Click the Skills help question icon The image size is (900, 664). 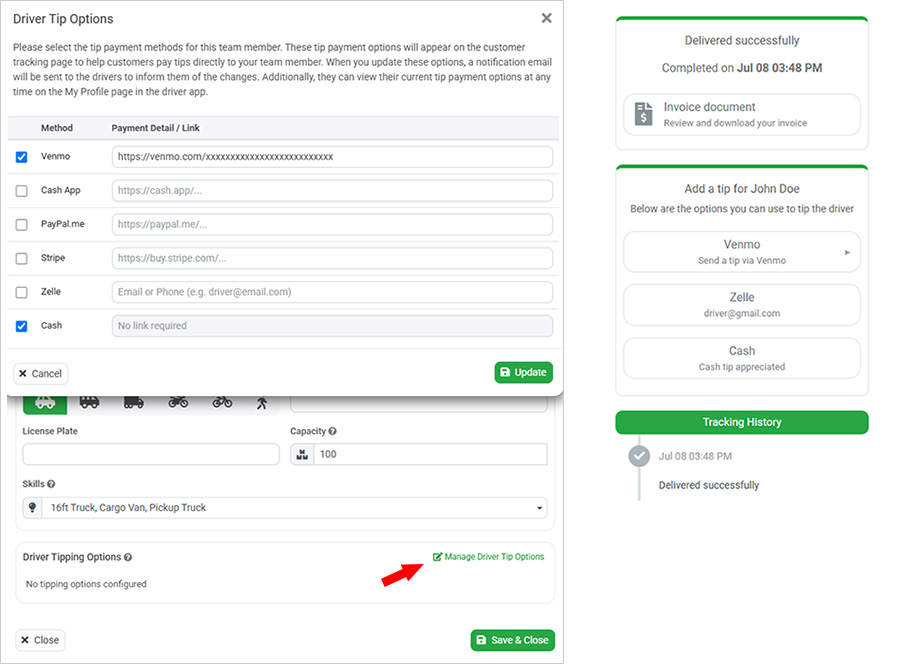51,484
